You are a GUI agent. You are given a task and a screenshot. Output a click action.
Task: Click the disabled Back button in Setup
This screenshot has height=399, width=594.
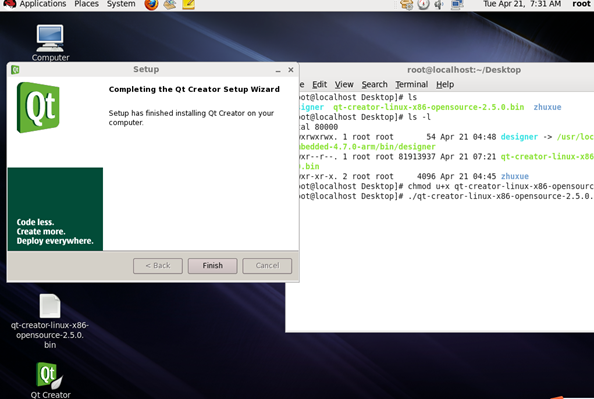158,266
